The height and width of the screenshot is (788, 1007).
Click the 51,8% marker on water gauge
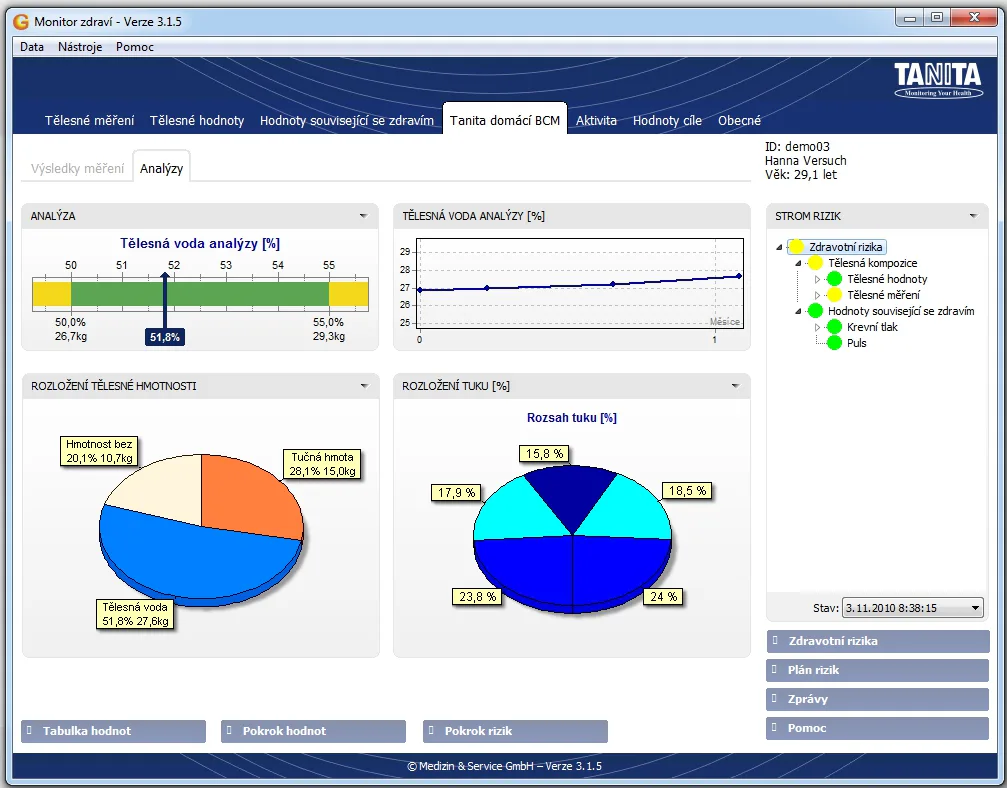coord(165,338)
